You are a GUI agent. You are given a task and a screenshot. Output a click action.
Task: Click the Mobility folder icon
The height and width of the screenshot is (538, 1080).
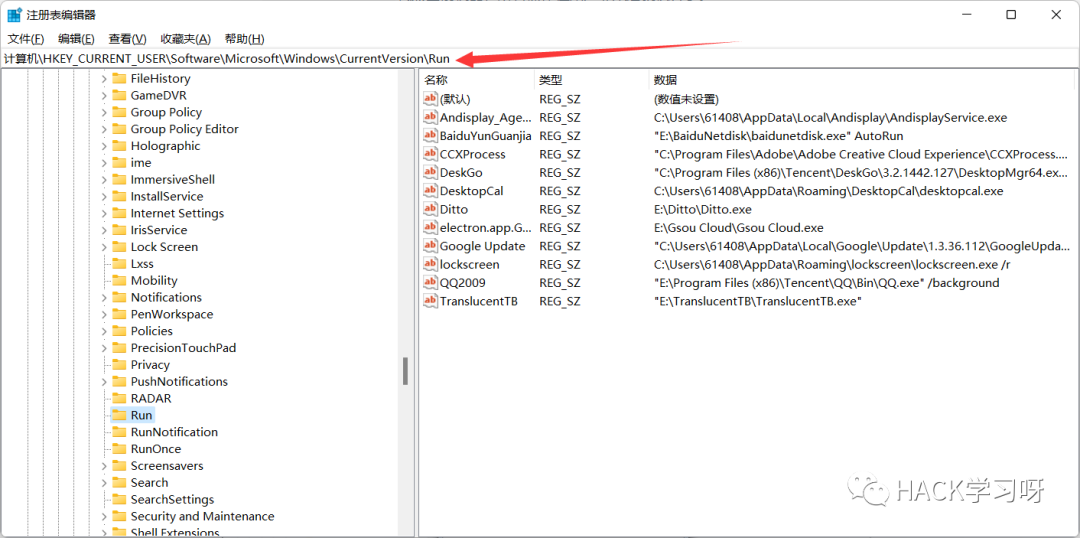(x=119, y=280)
